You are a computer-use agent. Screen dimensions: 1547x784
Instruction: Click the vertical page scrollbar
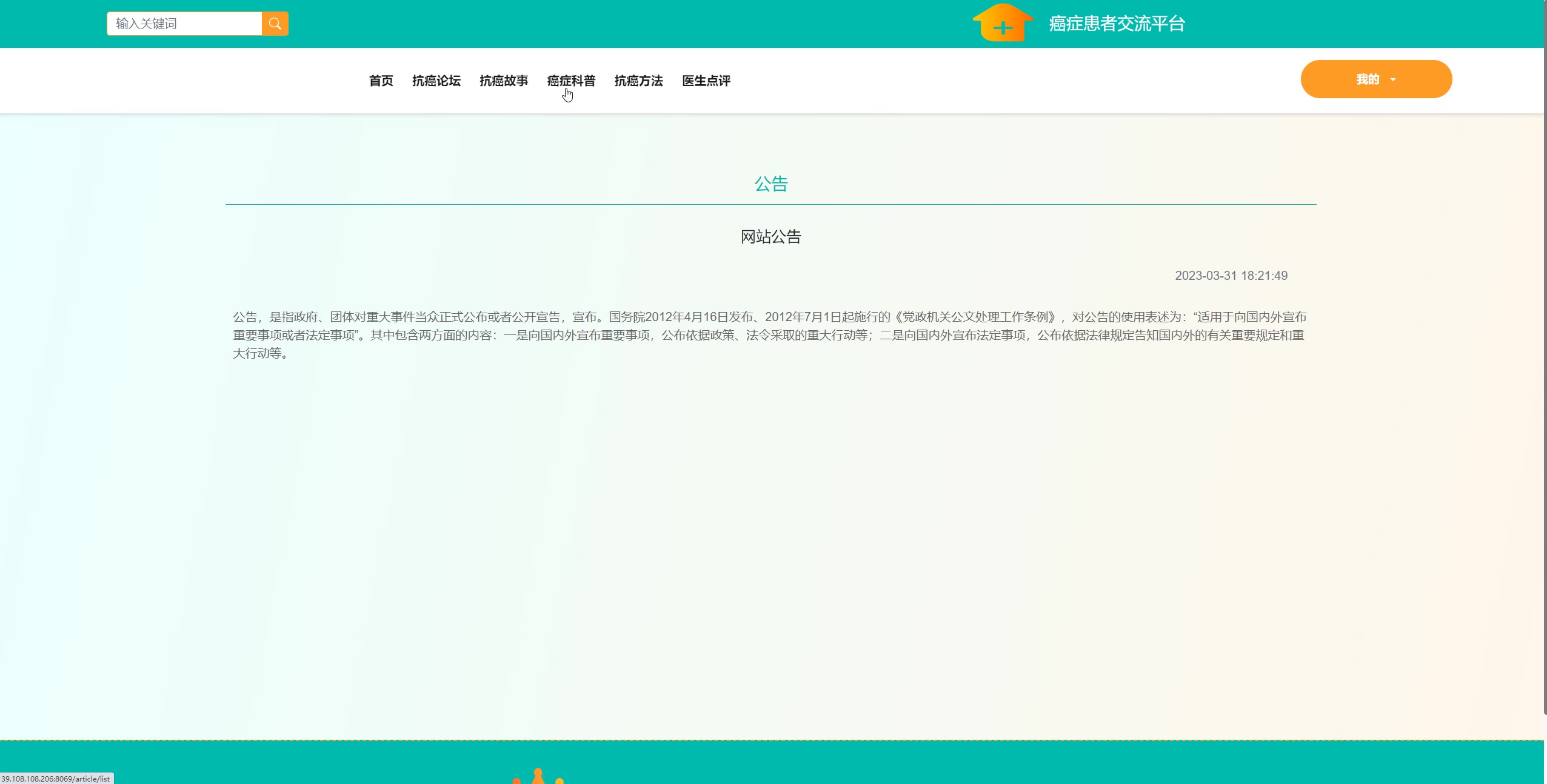click(x=1545, y=357)
